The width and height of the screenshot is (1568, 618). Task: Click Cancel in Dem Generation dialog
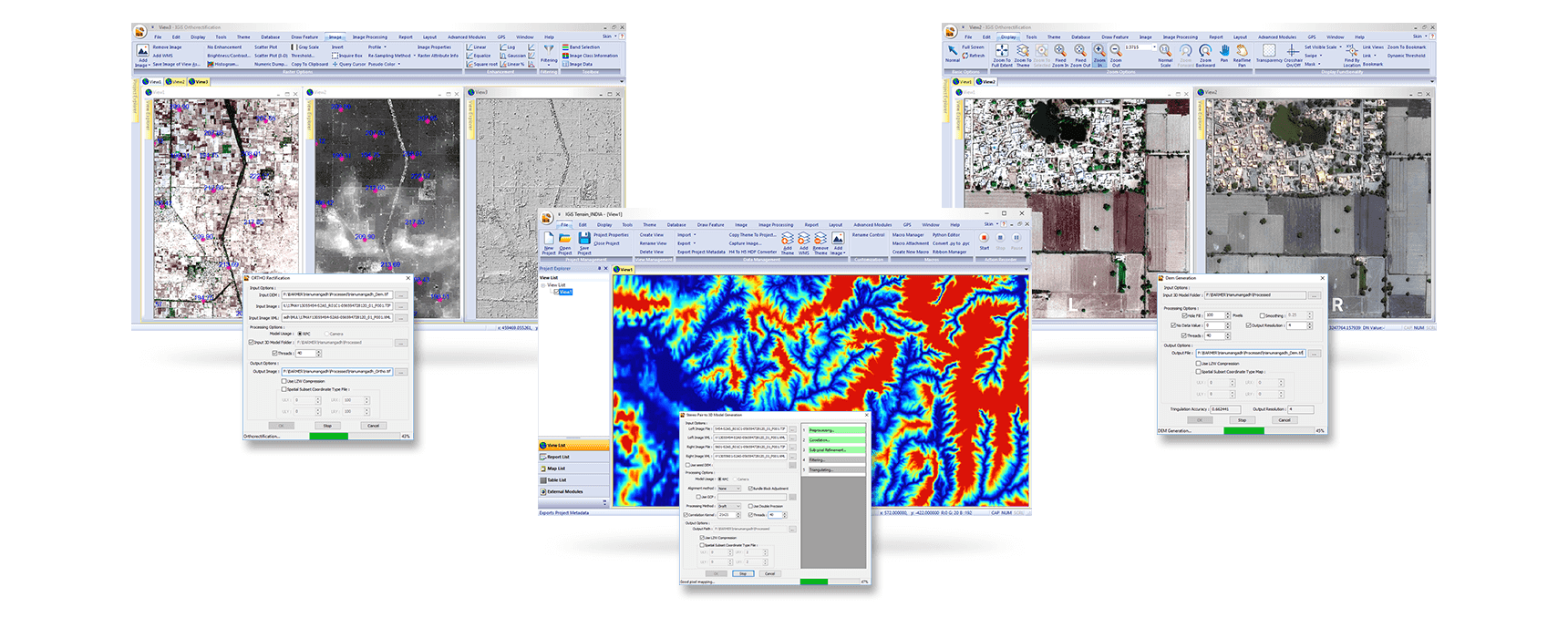point(1284,419)
